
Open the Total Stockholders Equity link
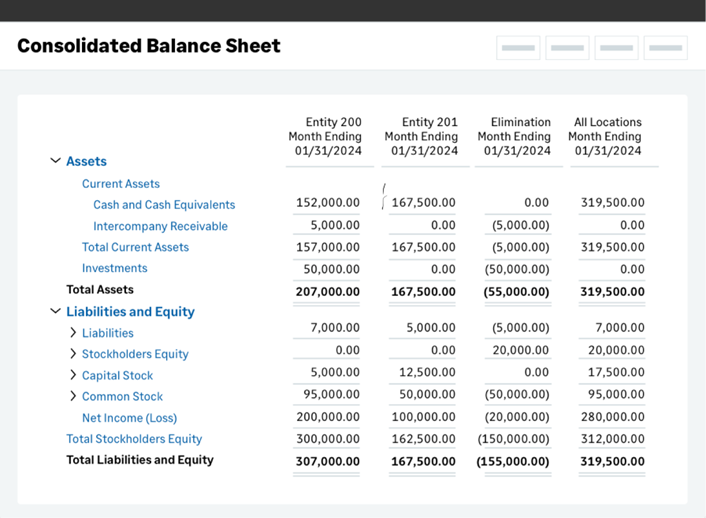[134, 439]
